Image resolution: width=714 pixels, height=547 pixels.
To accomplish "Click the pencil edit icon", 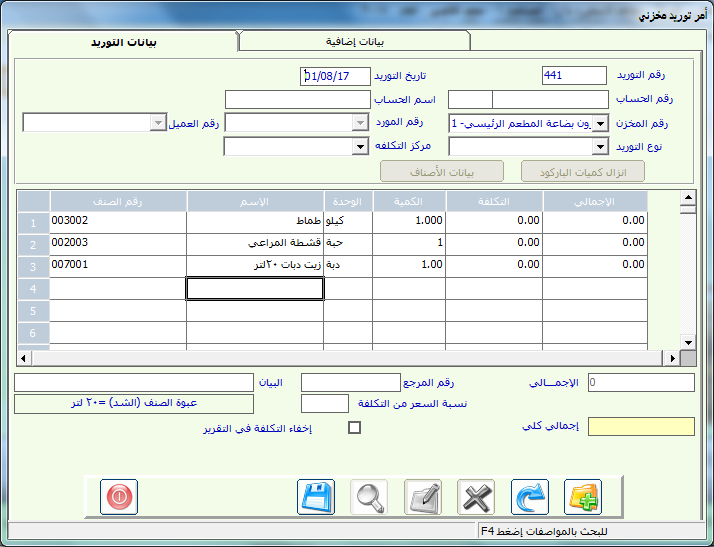I will click(423, 497).
